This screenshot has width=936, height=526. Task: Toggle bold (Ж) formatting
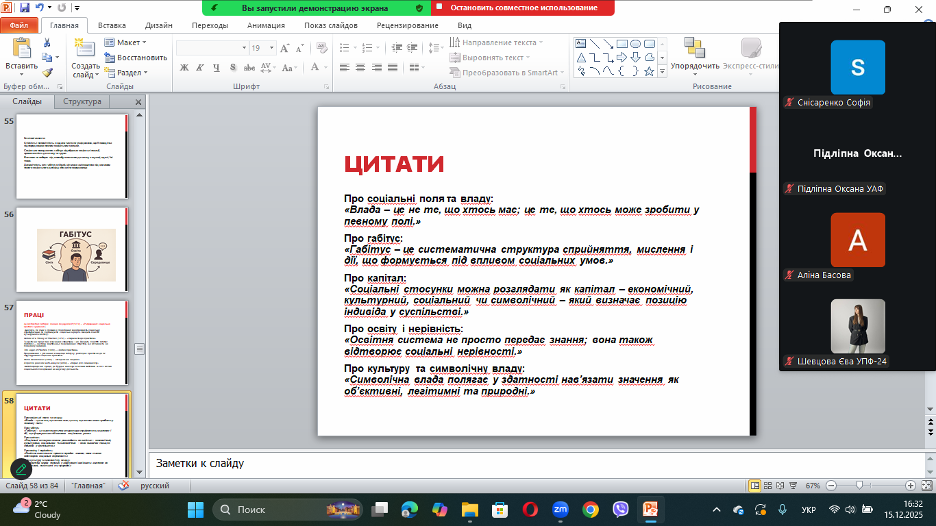pyautogui.click(x=184, y=67)
